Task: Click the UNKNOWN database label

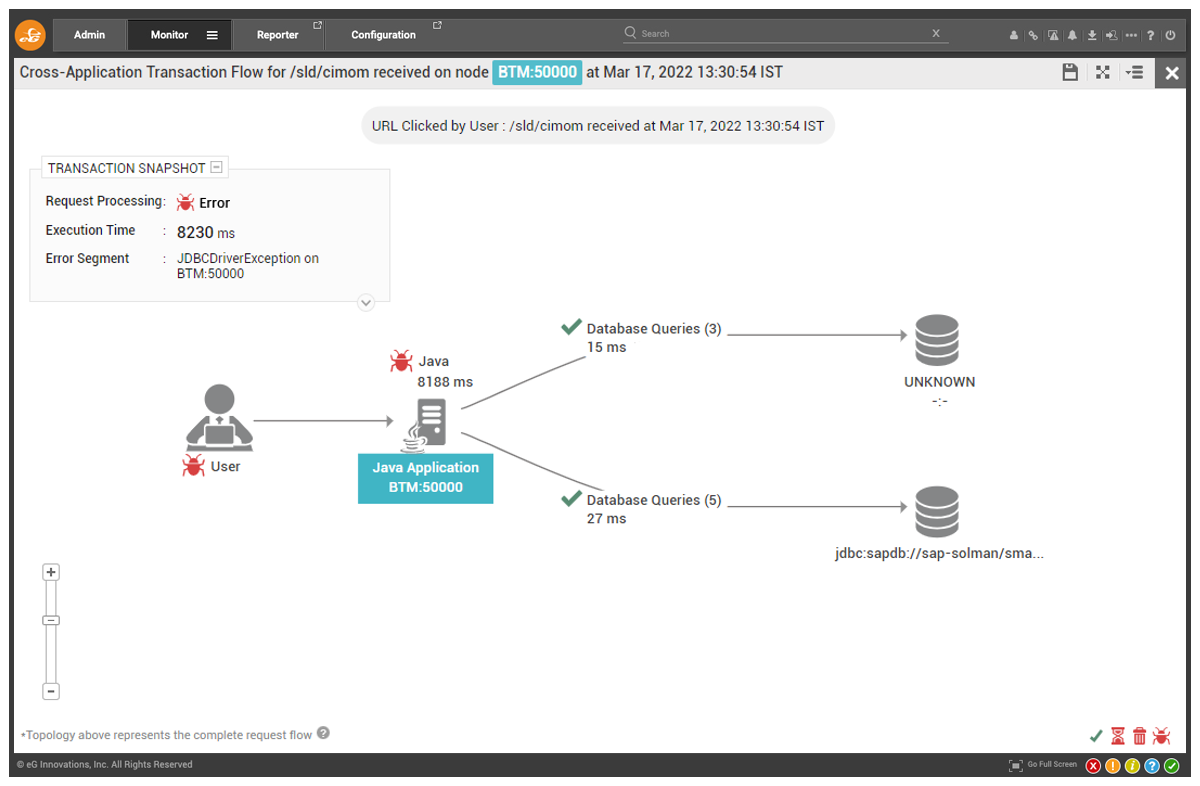Action: coord(939,382)
